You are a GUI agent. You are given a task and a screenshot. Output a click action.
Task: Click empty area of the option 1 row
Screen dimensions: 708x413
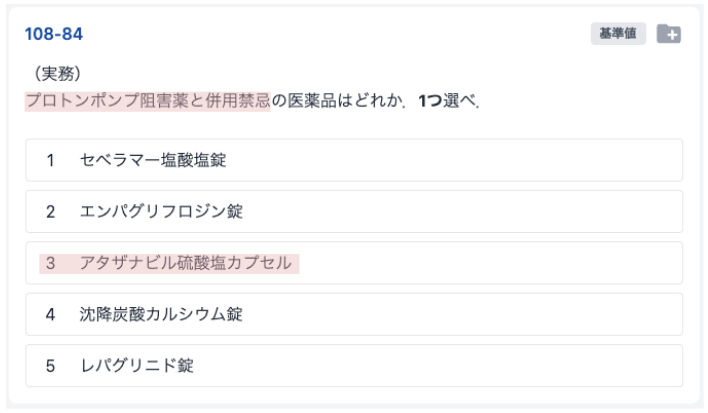tap(452, 160)
